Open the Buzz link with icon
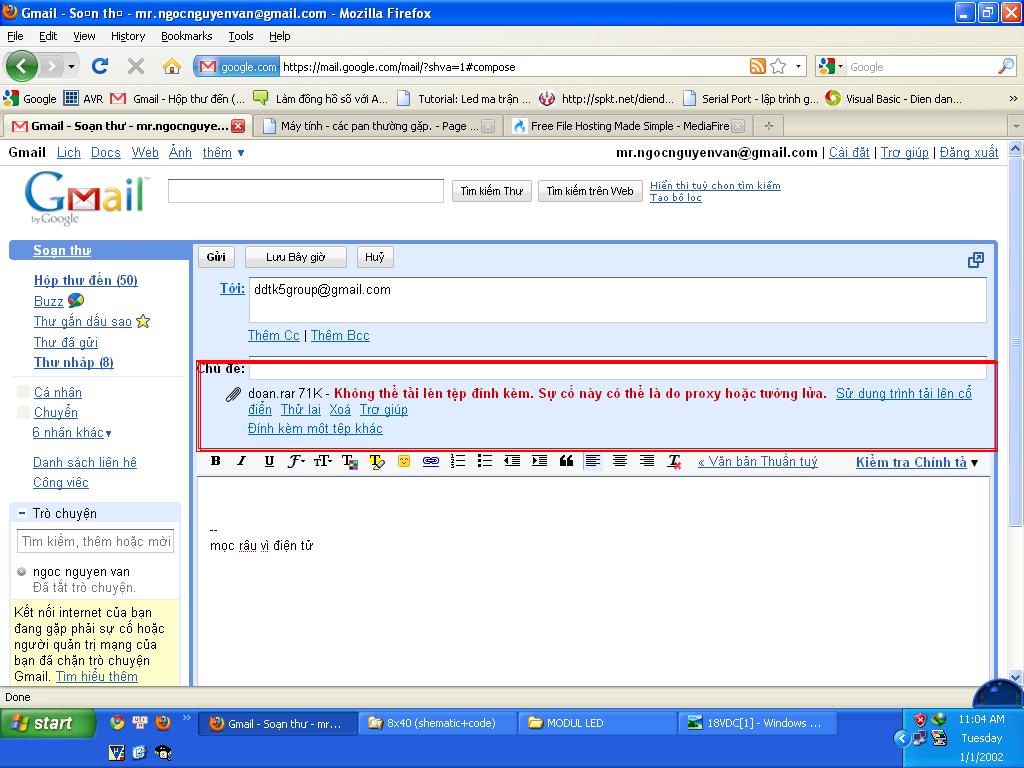Screen dimensions: 1024x768 59,300
